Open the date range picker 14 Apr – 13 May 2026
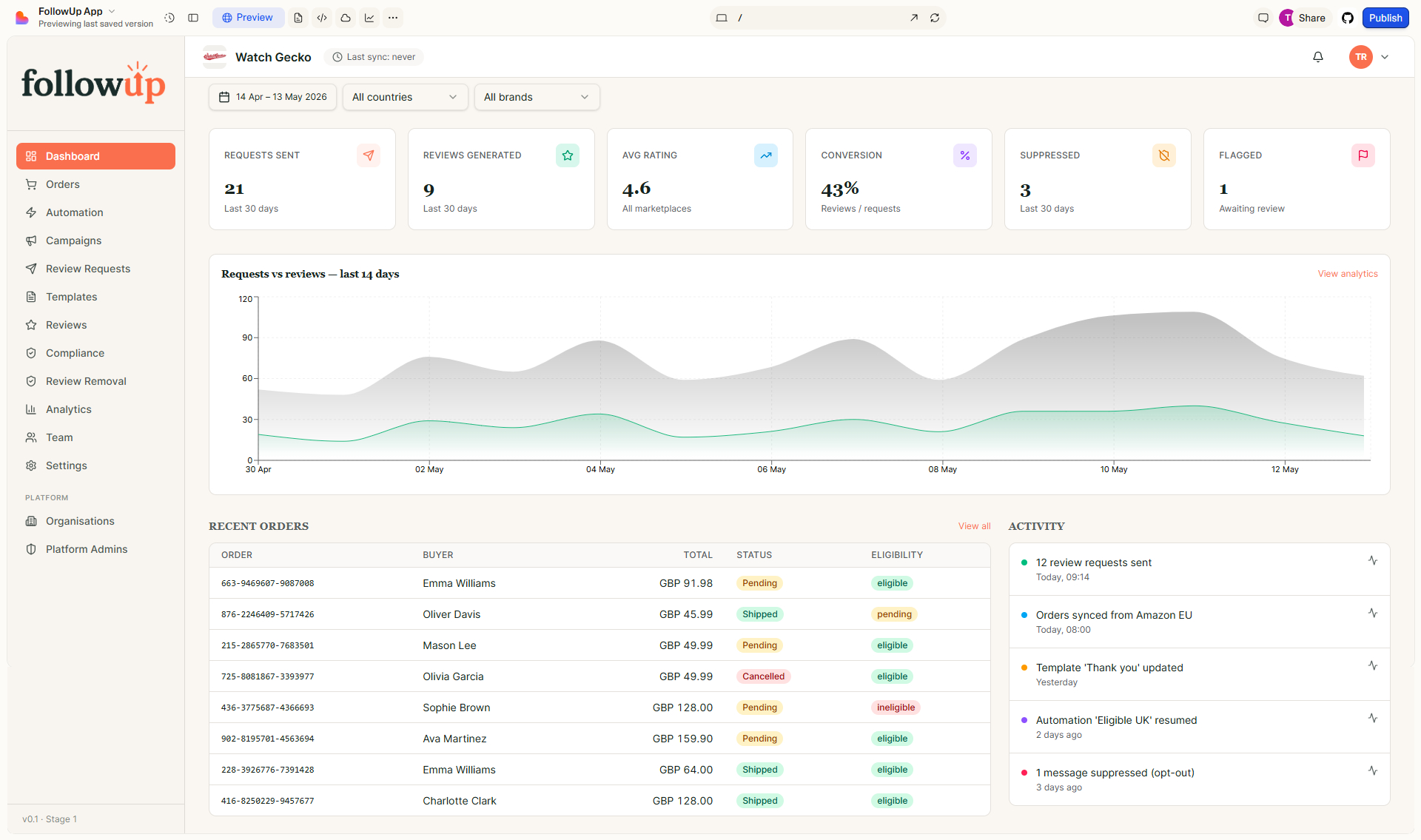This screenshot has width=1421, height=840. 272,97
